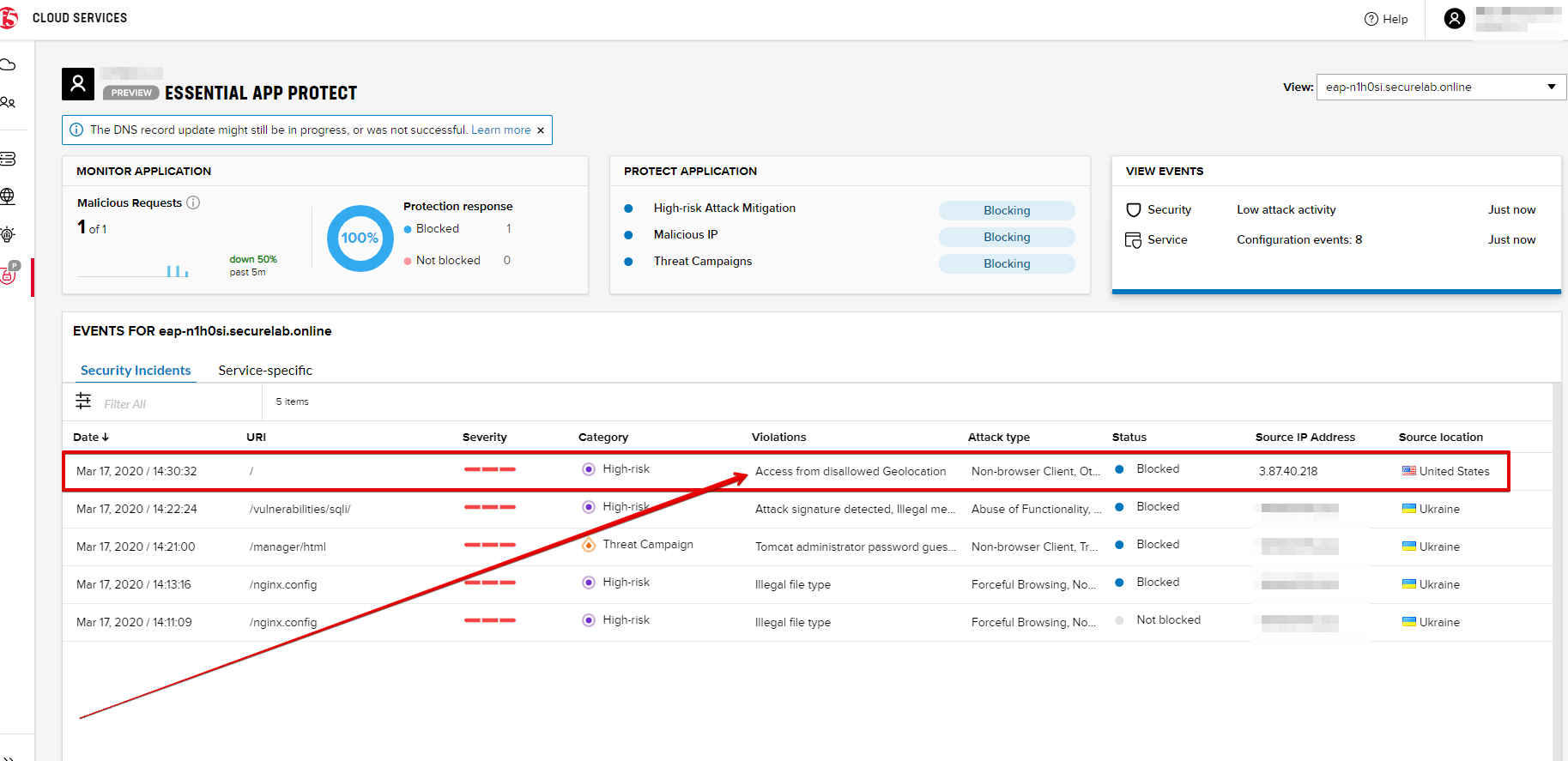Click the eap-n1h0si.securelab.online events heading

[x=203, y=331]
